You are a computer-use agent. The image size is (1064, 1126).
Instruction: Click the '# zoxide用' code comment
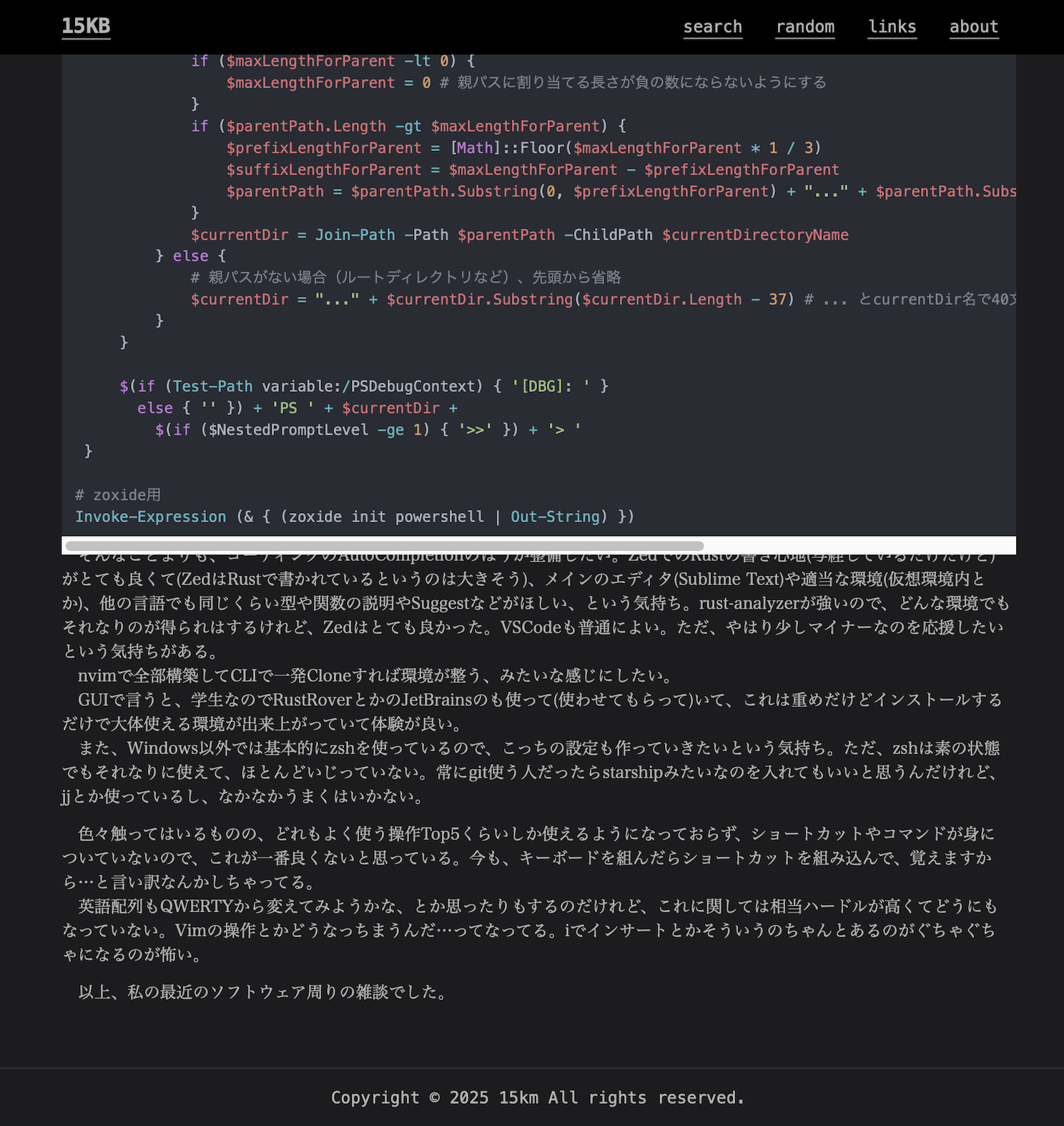pos(118,495)
